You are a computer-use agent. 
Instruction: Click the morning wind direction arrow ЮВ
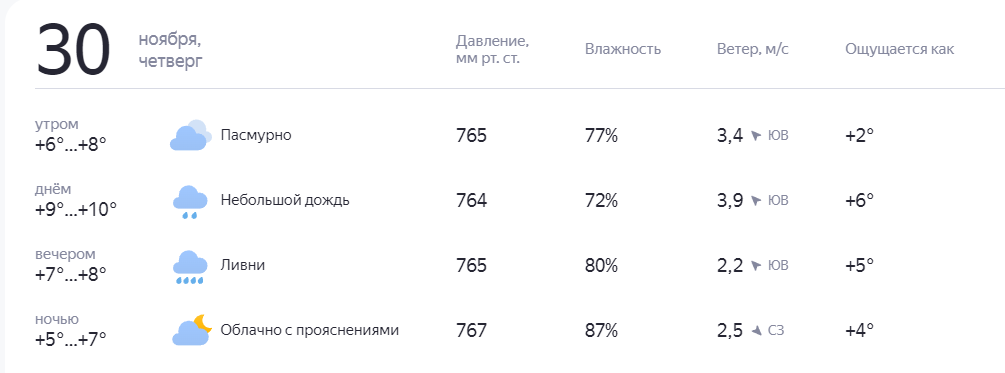coord(756,136)
